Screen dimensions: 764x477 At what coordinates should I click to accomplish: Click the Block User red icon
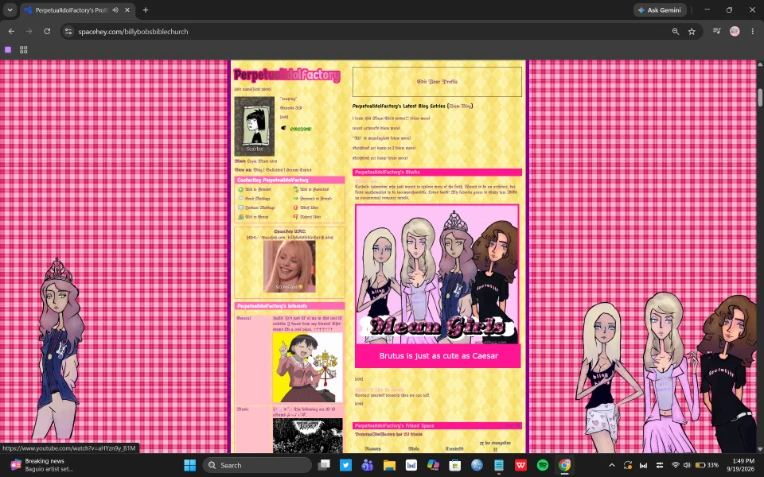pyautogui.click(x=295, y=208)
